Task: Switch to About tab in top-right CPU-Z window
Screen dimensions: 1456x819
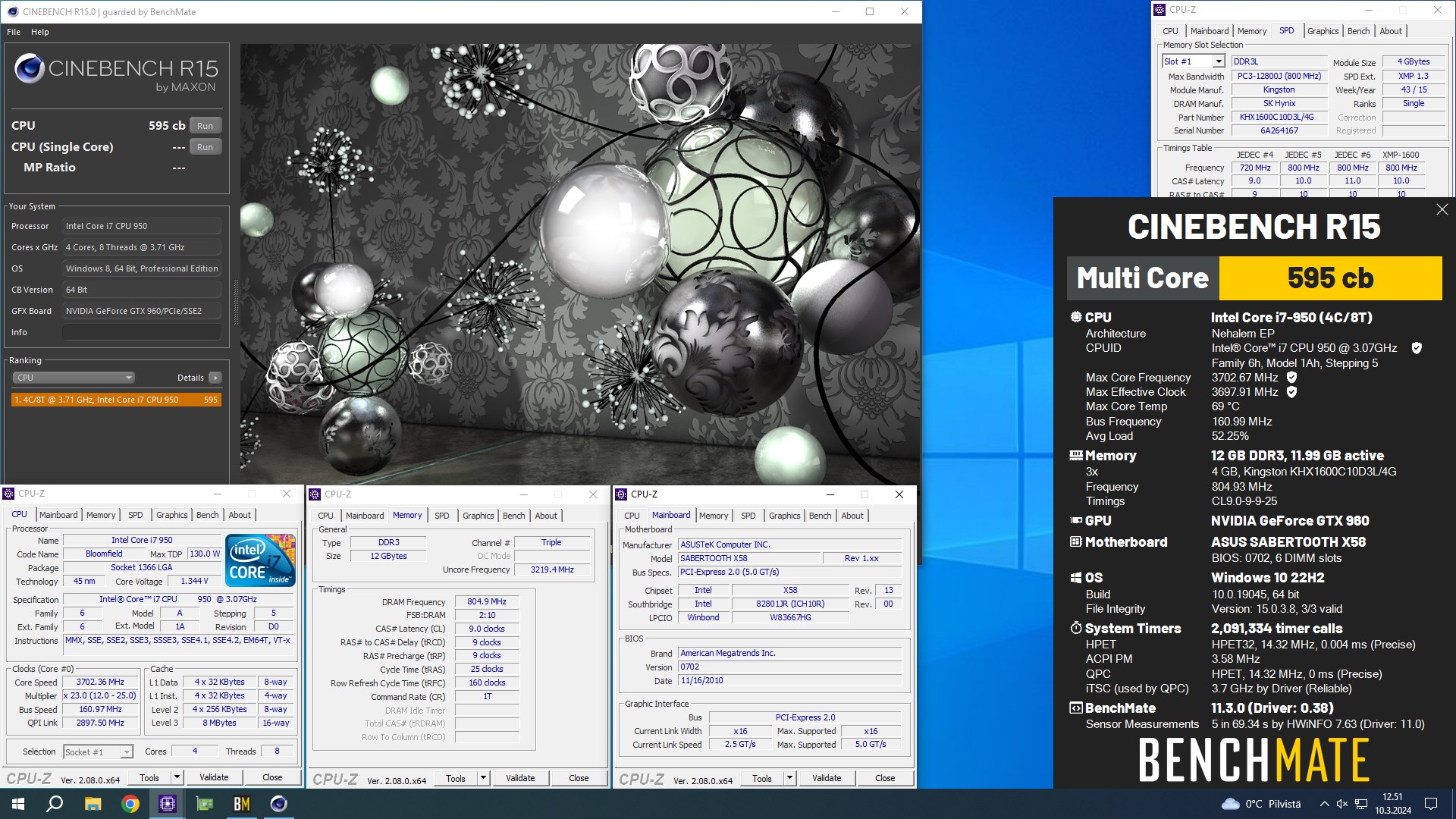Action: [1390, 31]
